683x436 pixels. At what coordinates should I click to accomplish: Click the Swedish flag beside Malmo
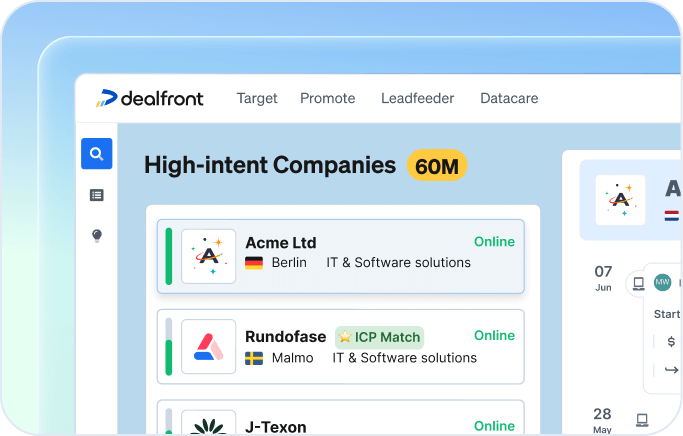tap(254, 358)
